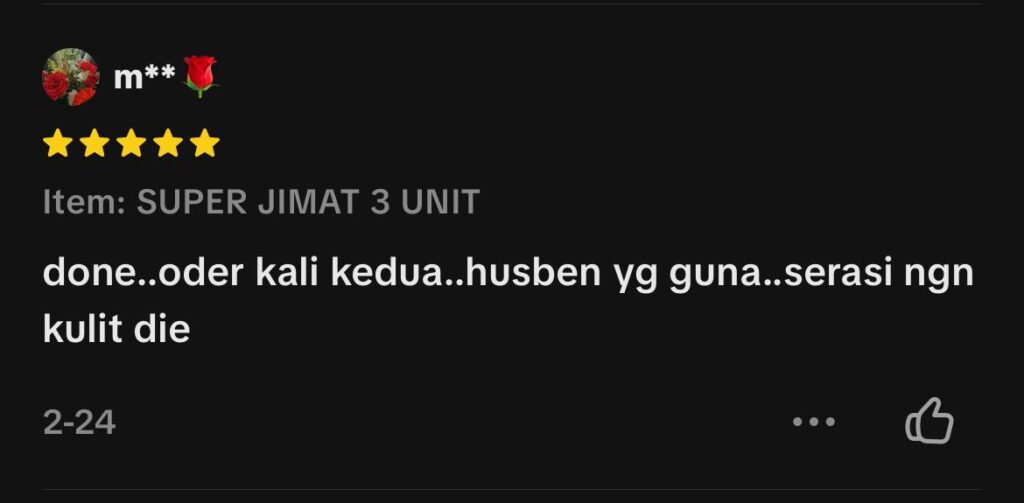Image resolution: width=1024 pixels, height=503 pixels.
Task: Click the word "UNIT" in item name
Action: [440, 202]
